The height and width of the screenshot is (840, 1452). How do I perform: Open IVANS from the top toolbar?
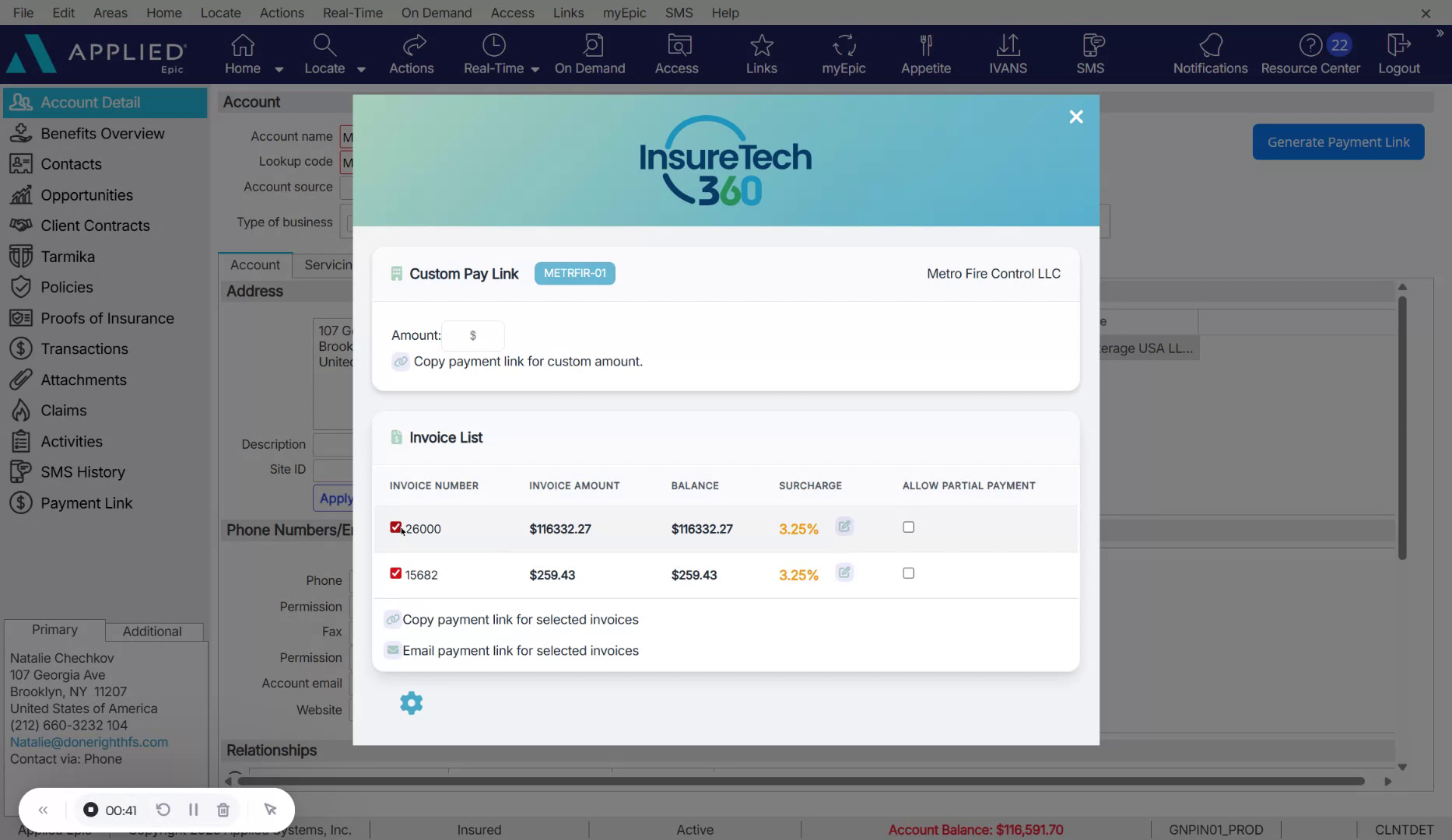point(1008,53)
